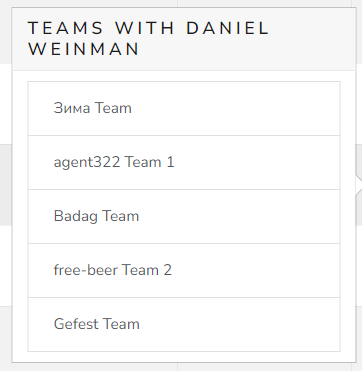Click the word DANIEL in the title
The image size is (362, 371).
227,28
